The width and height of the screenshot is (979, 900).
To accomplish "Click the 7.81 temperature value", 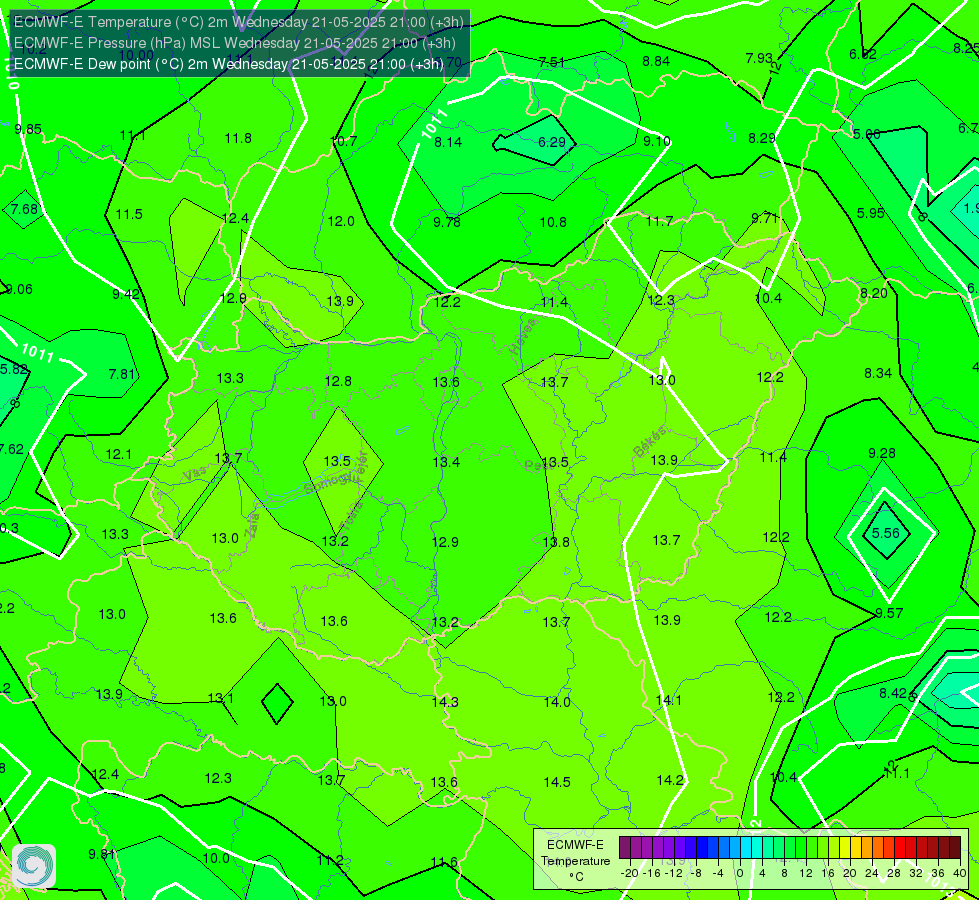I will 122,374.
